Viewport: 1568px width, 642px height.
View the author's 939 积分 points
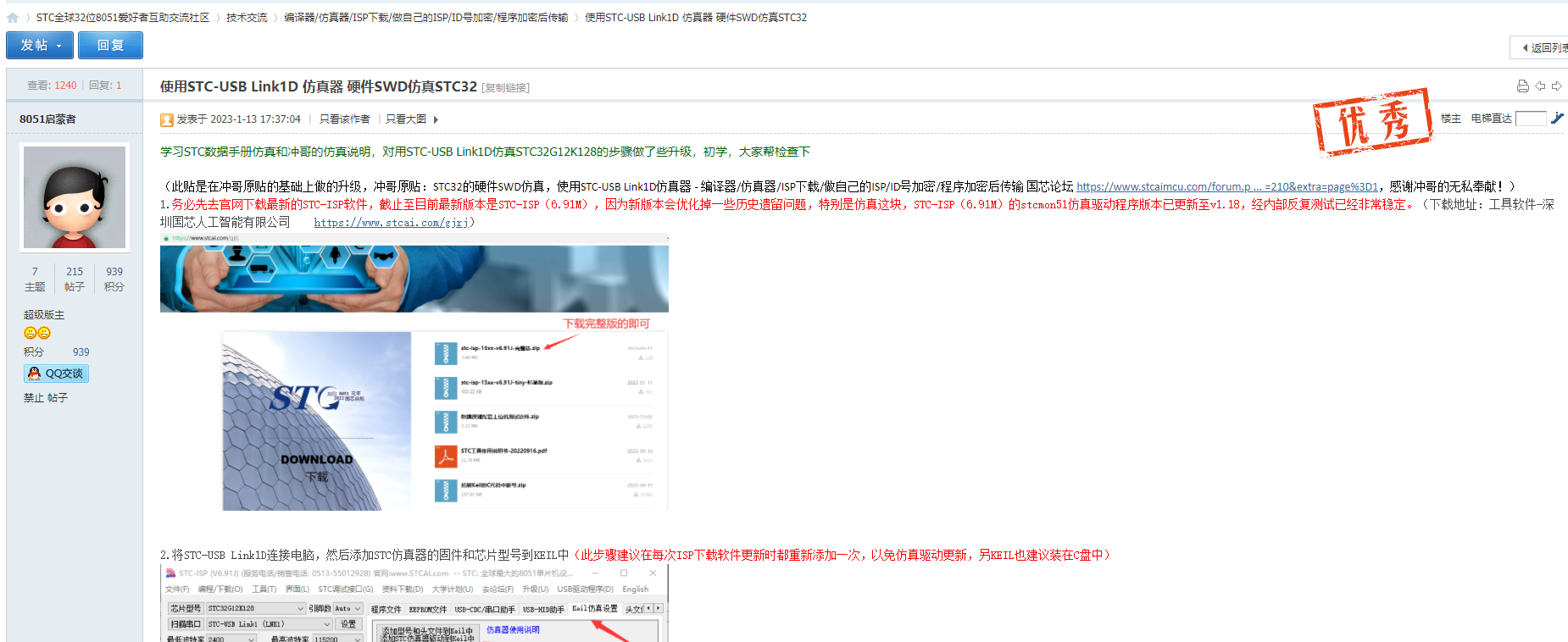tap(114, 279)
